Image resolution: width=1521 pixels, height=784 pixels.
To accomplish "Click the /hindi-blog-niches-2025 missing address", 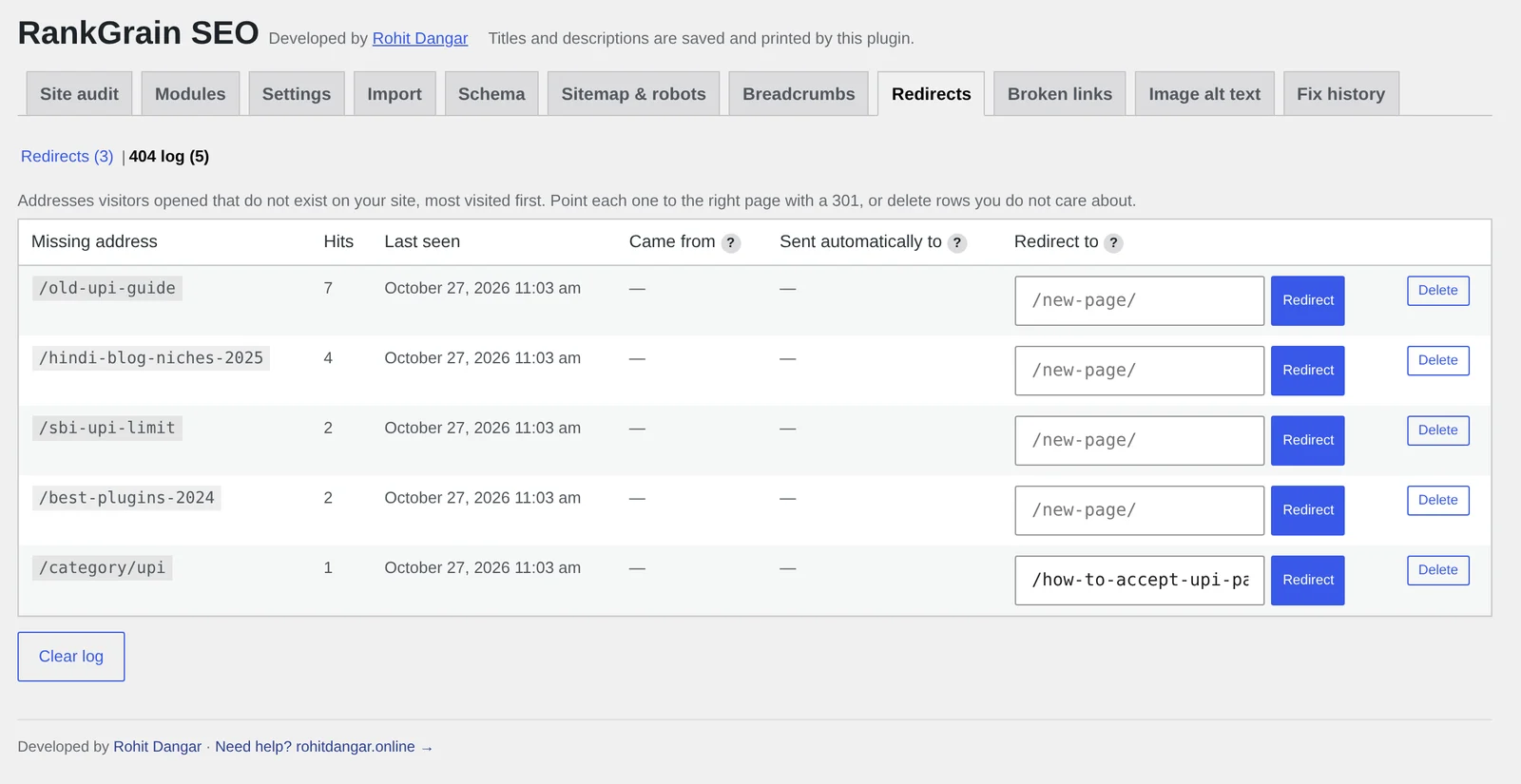I will pyautogui.click(x=151, y=358).
